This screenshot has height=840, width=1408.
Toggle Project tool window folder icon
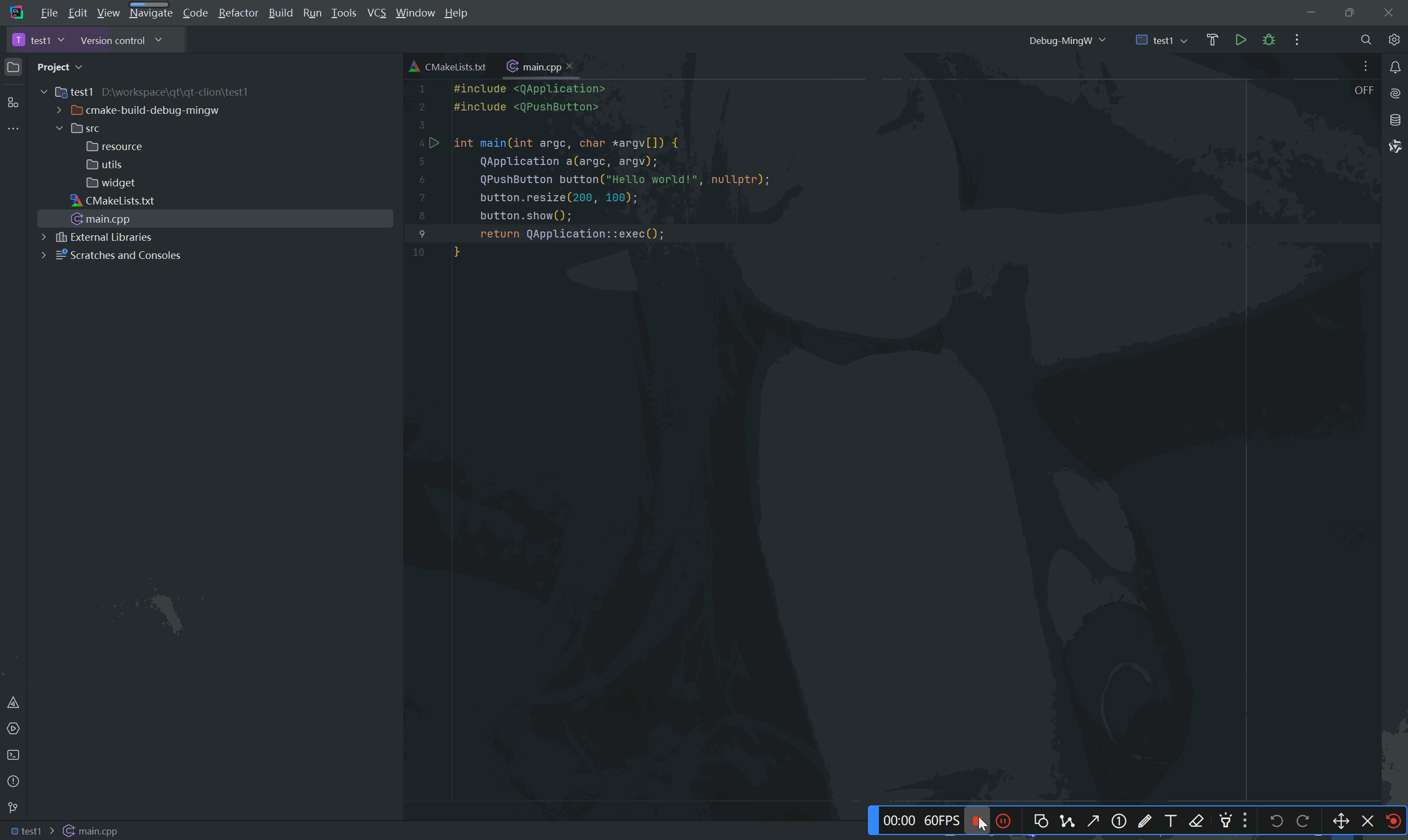pos(13,68)
